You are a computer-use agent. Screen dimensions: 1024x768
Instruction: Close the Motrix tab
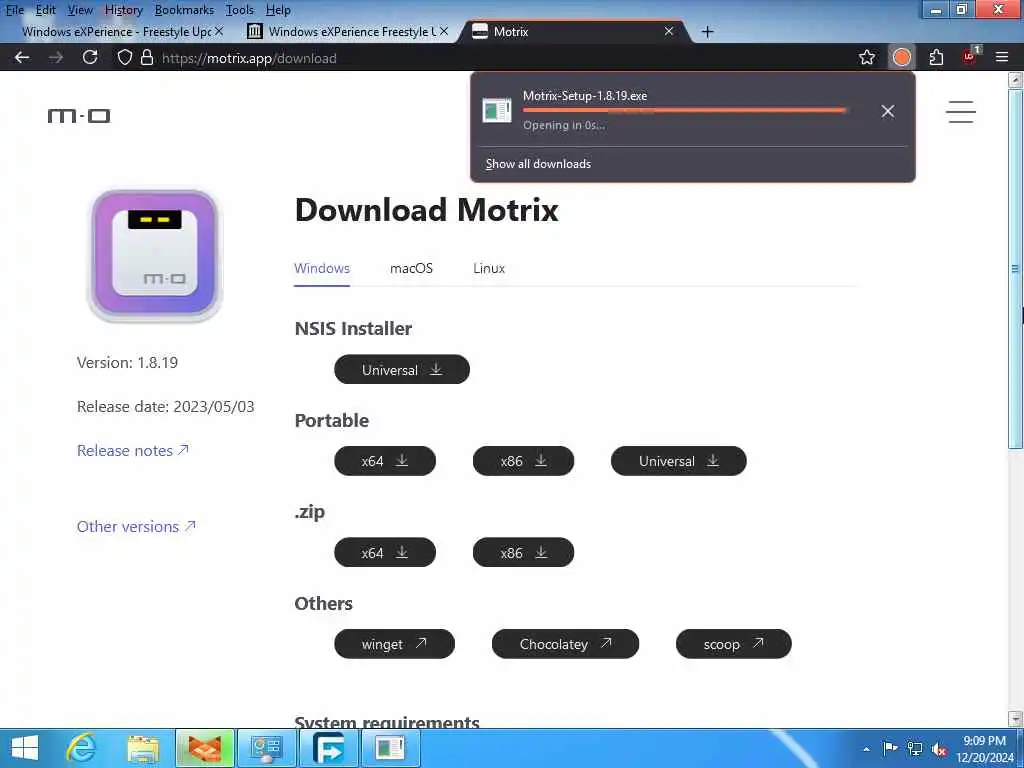pyautogui.click(x=669, y=31)
